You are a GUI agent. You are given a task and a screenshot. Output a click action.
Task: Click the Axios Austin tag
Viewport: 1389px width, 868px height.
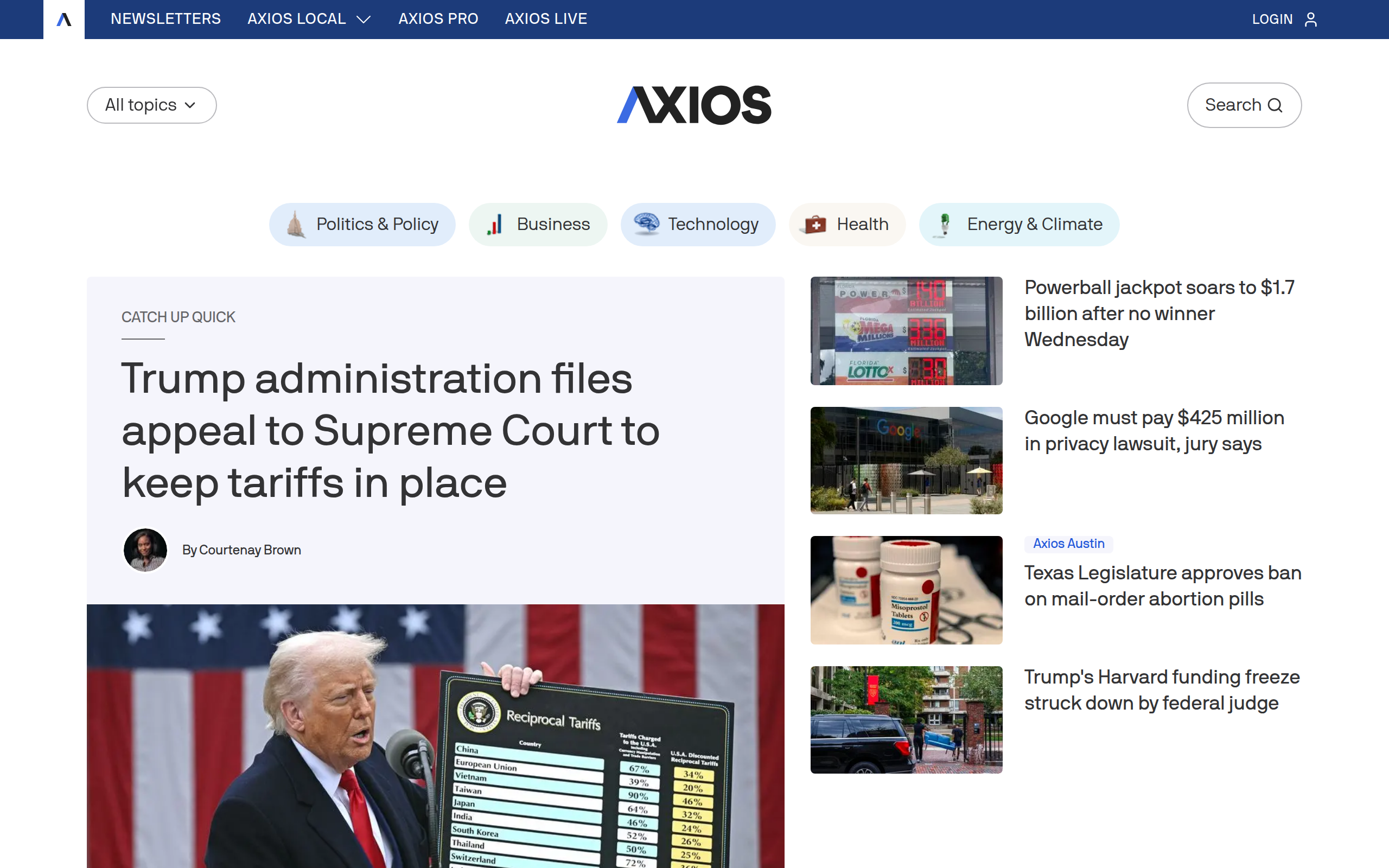pyautogui.click(x=1068, y=544)
